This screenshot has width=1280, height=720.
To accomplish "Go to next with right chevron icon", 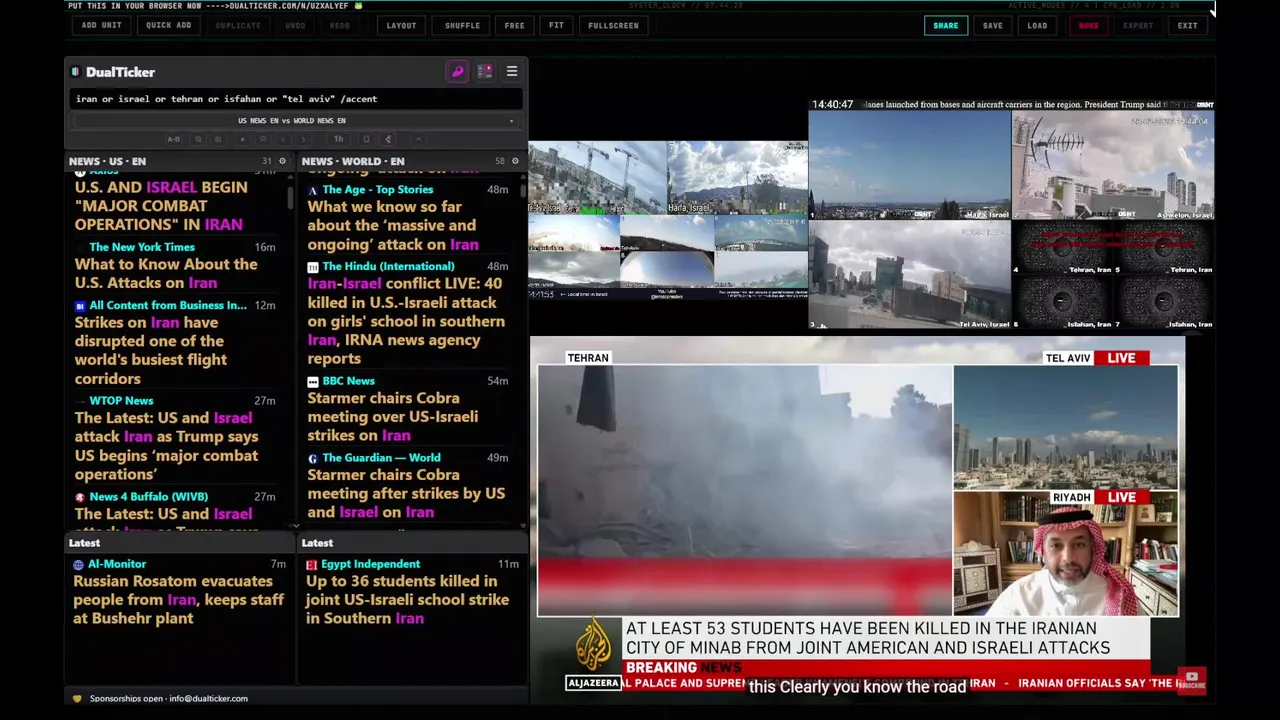I will coord(303,139).
